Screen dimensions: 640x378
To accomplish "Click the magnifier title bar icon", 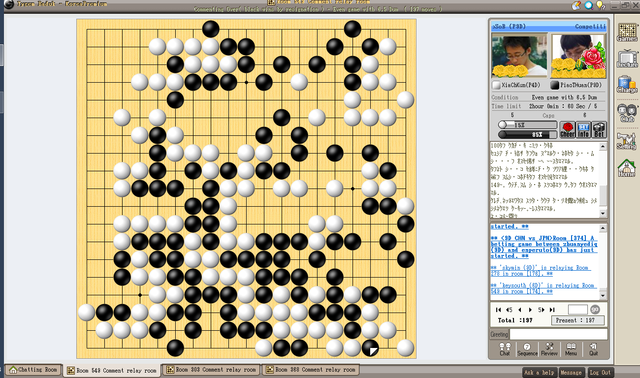I will click(588, 5).
